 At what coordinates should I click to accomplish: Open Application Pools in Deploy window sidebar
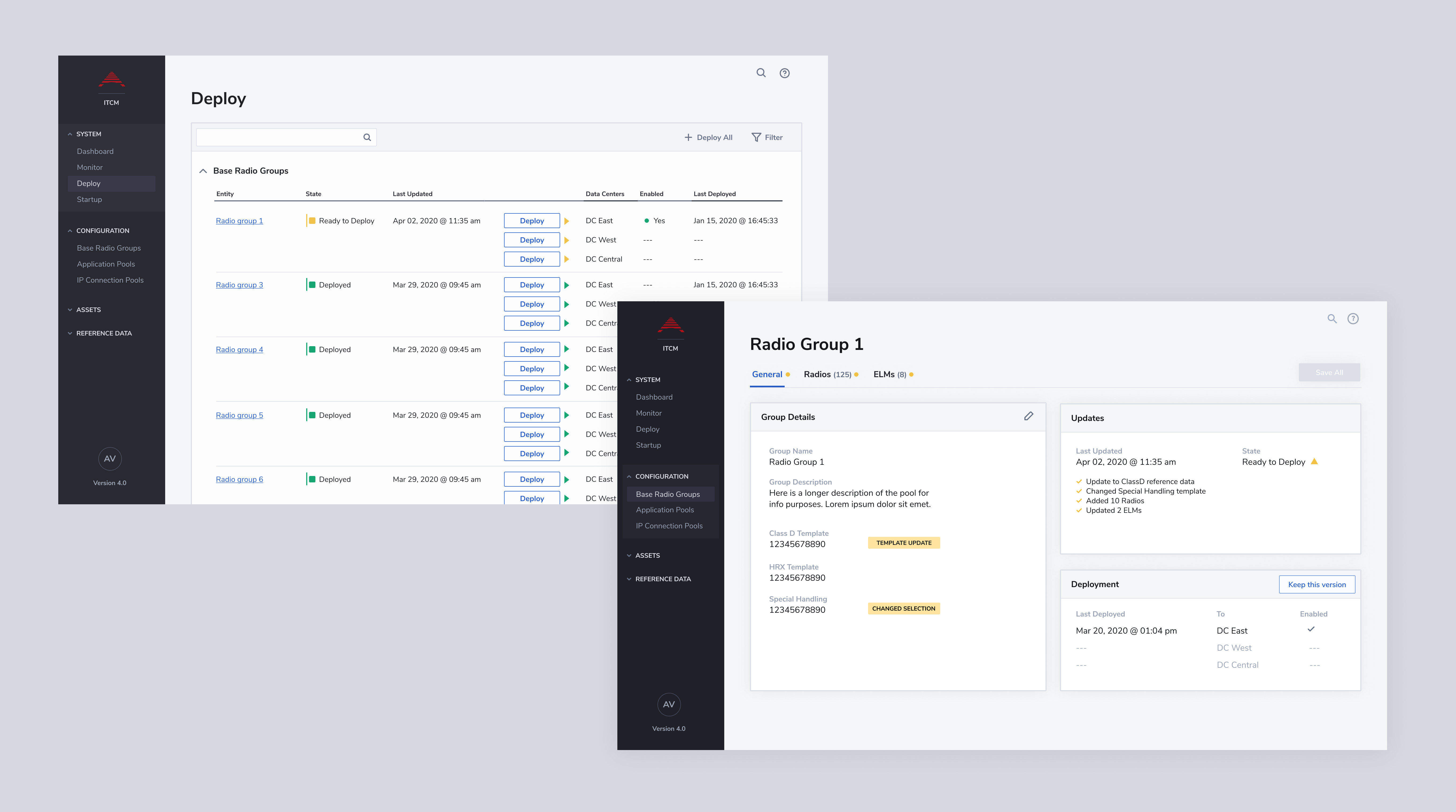pyautogui.click(x=106, y=264)
